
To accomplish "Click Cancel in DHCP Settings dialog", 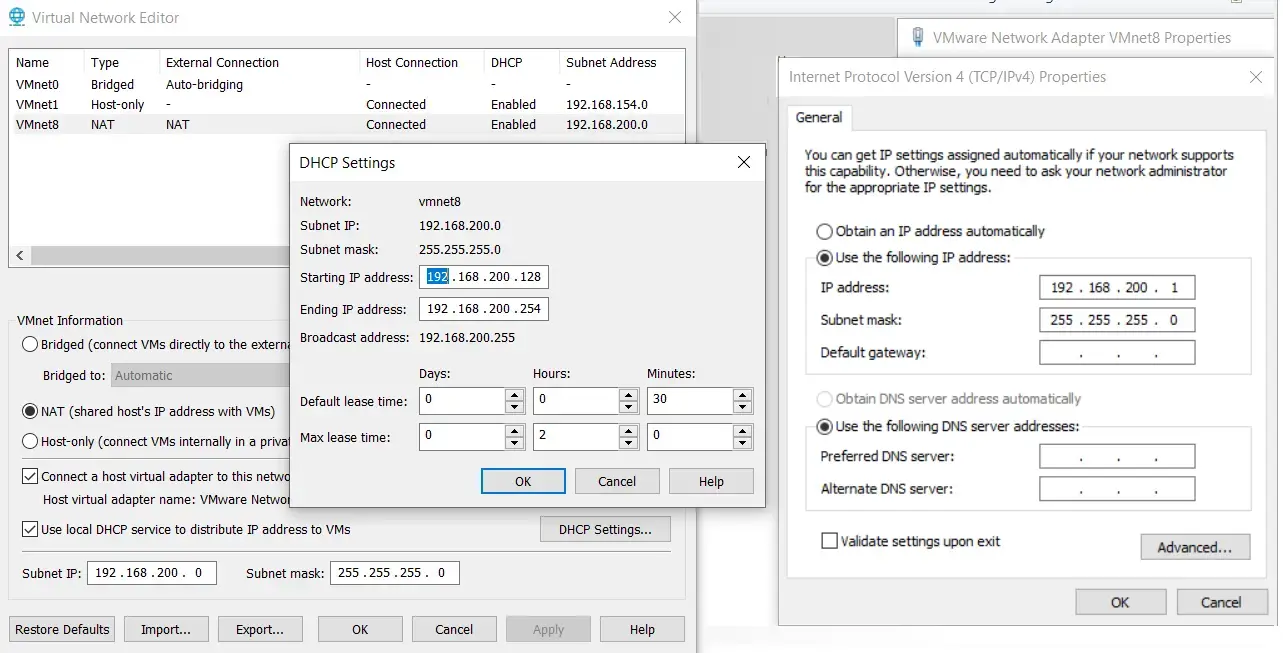I will (x=617, y=481).
